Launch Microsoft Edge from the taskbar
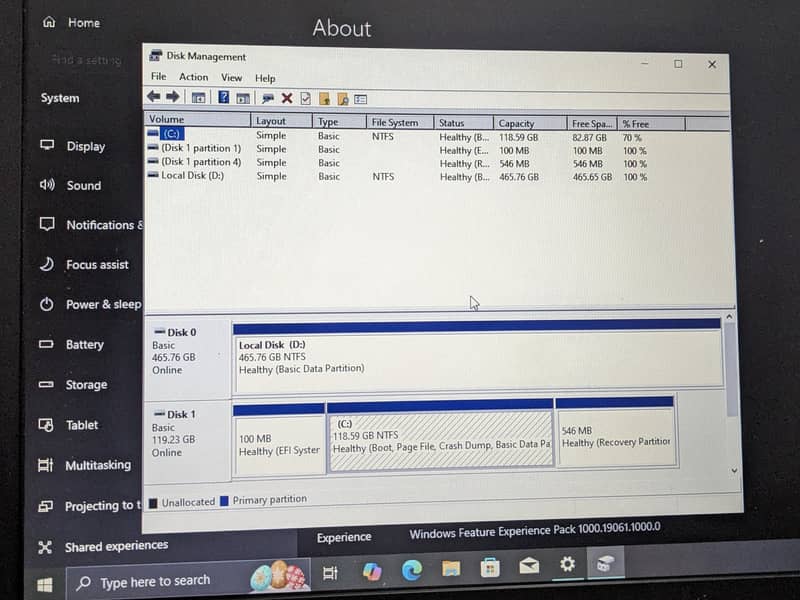Screen dimensions: 800x600 coord(412,570)
